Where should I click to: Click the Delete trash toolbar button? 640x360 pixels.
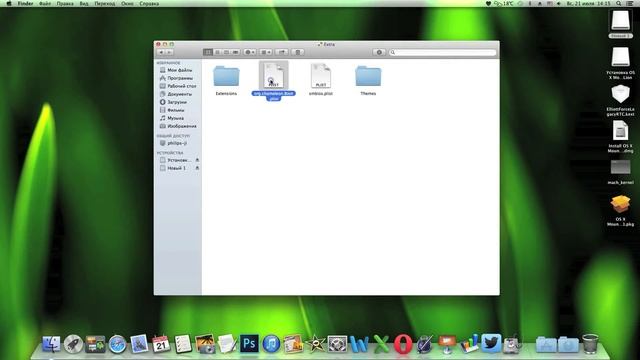click(298, 52)
